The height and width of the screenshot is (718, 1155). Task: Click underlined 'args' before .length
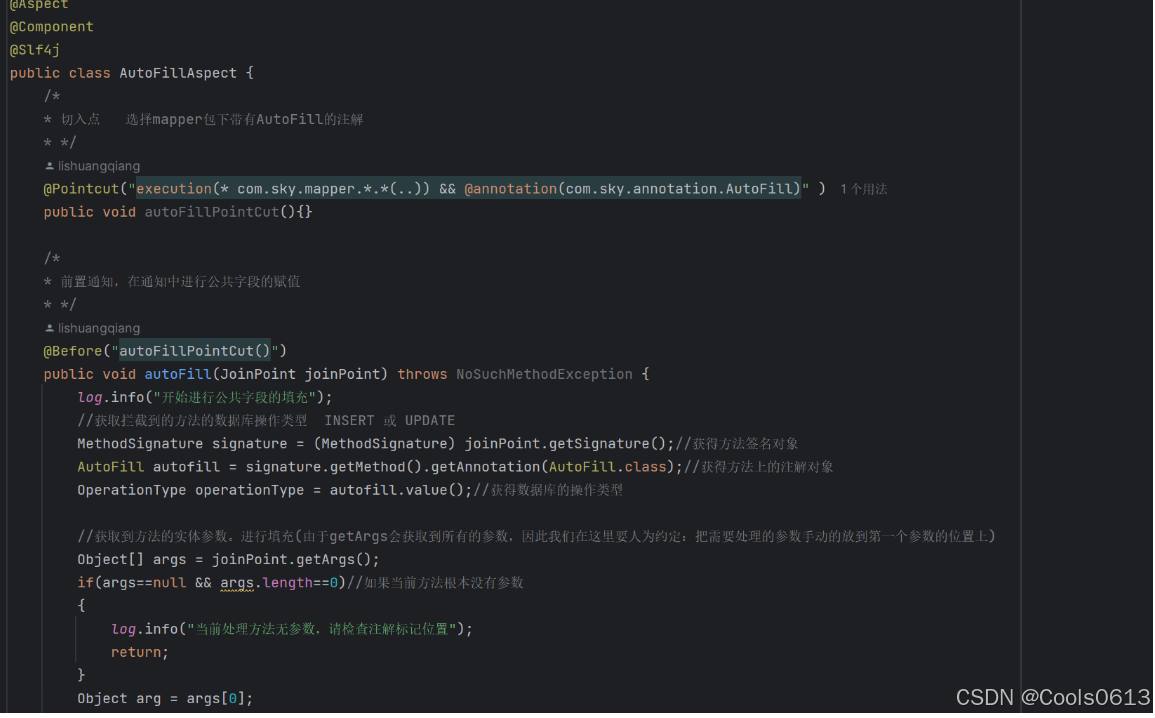click(237, 583)
